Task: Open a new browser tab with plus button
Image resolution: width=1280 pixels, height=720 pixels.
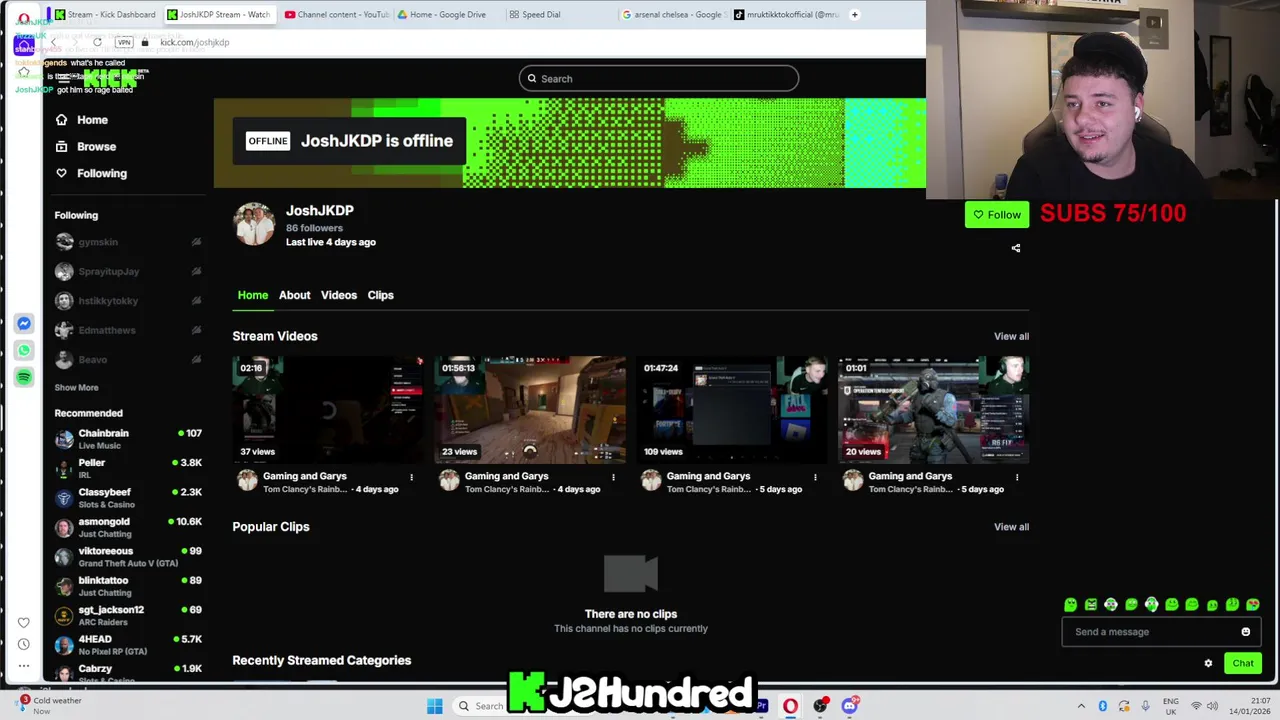Action: click(854, 14)
